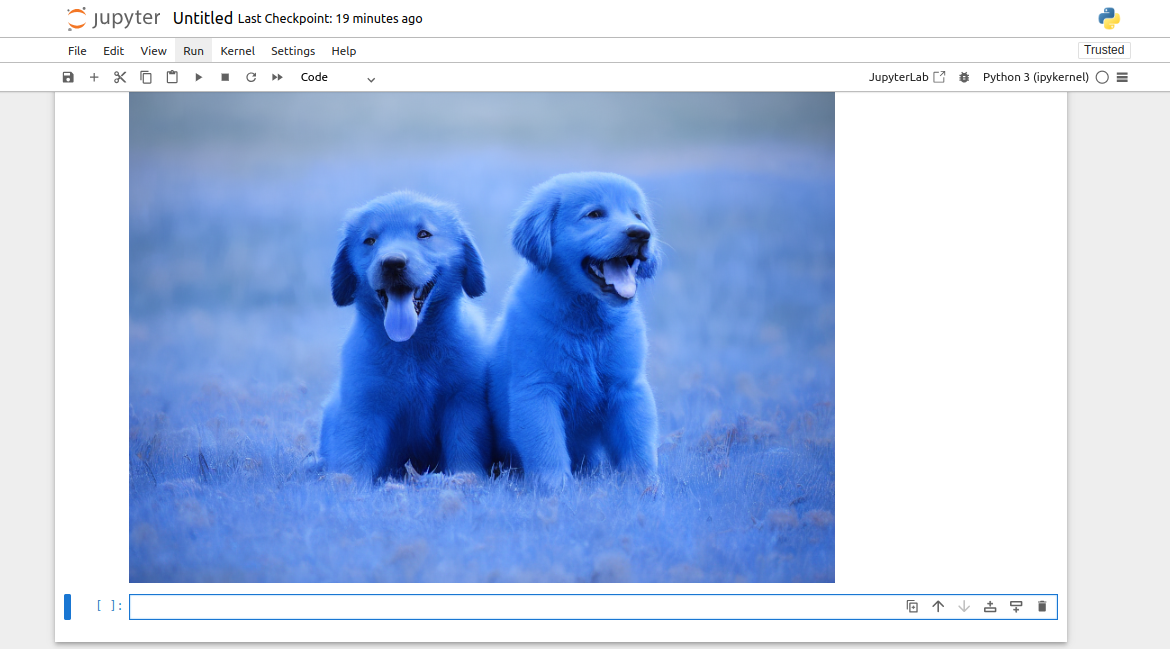Copy the selected cell from the toolbar
Image resolution: width=1170 pixels, height=649 pixels.
click(x=146, y=77)
